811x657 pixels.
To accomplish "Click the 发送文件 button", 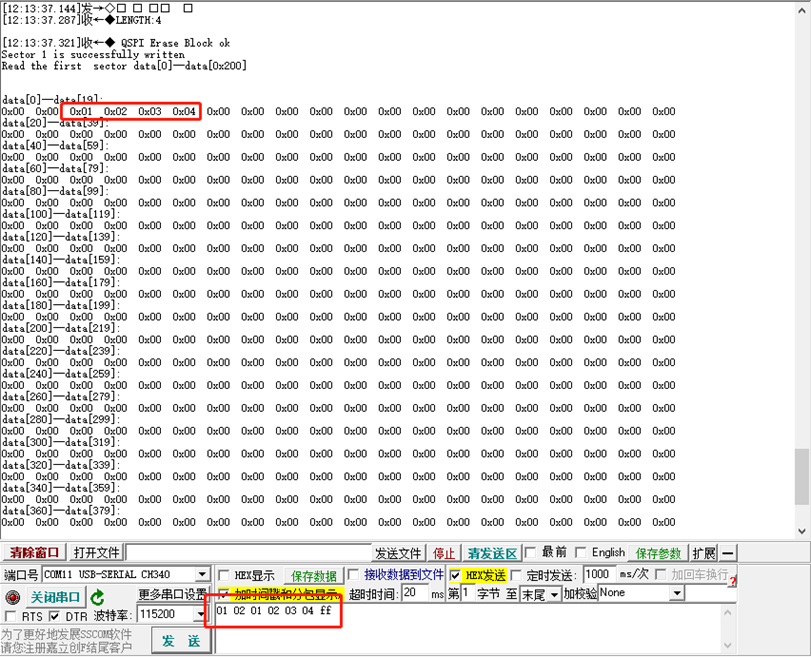I will [398, 553].
